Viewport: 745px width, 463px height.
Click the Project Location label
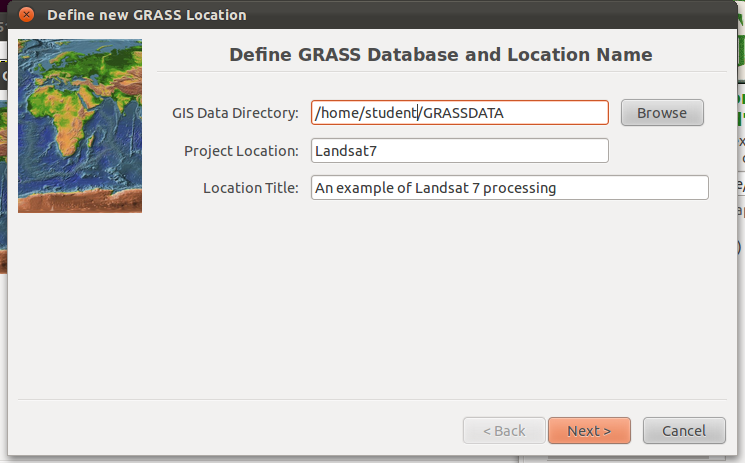(x=241, y=151)
